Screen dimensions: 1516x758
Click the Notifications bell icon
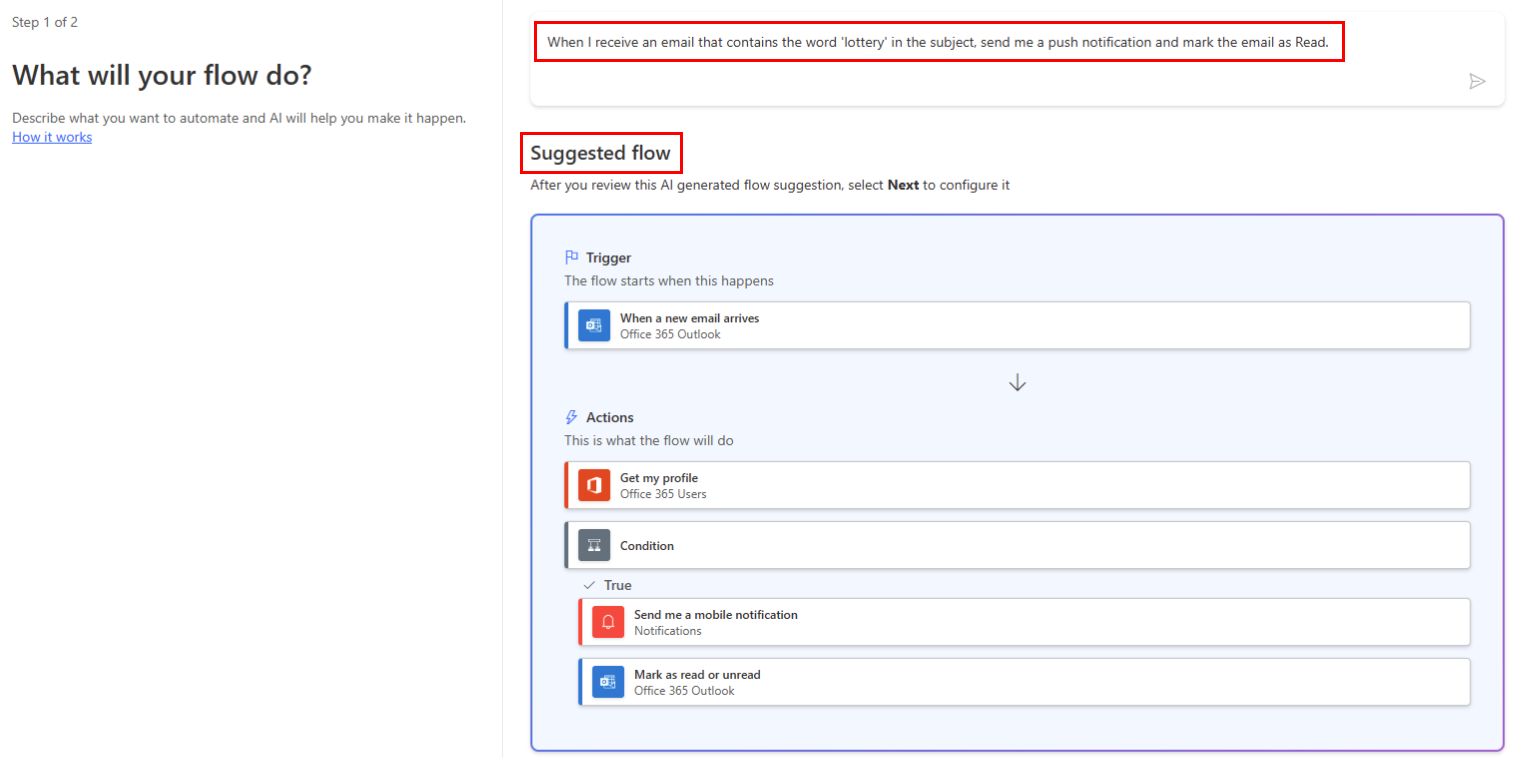point(608,621)
